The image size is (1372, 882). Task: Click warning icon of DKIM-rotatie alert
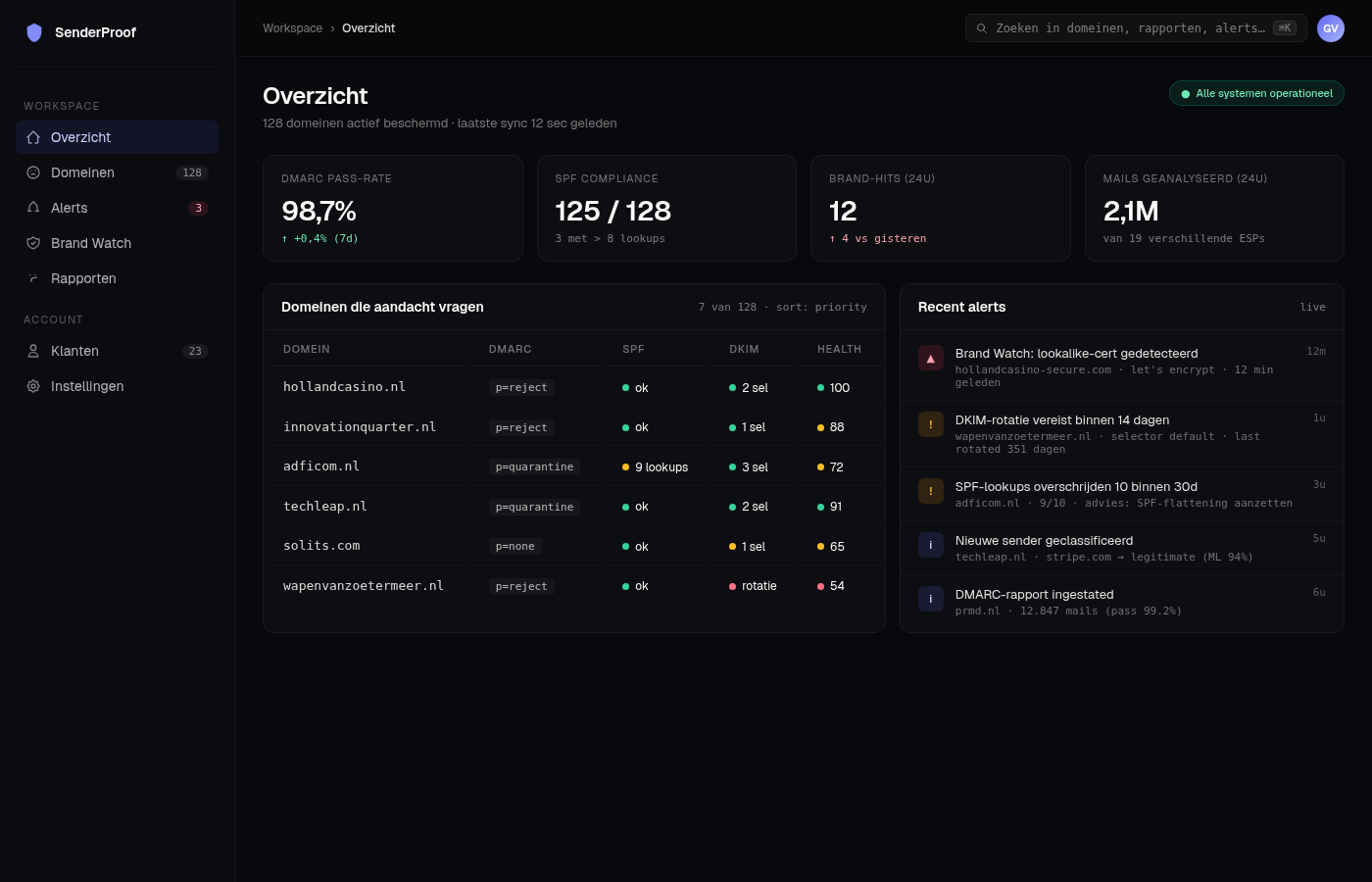pyautogui.click(x=931, y=424)
